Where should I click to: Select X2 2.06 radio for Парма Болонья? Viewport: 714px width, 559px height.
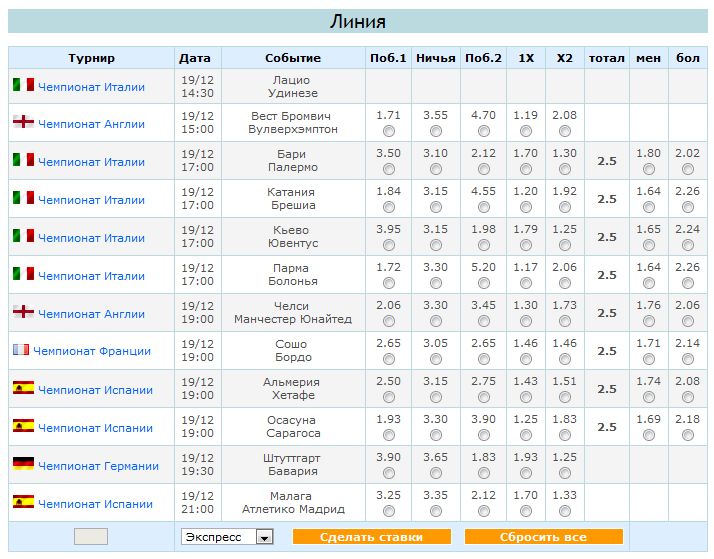point(565,284)
